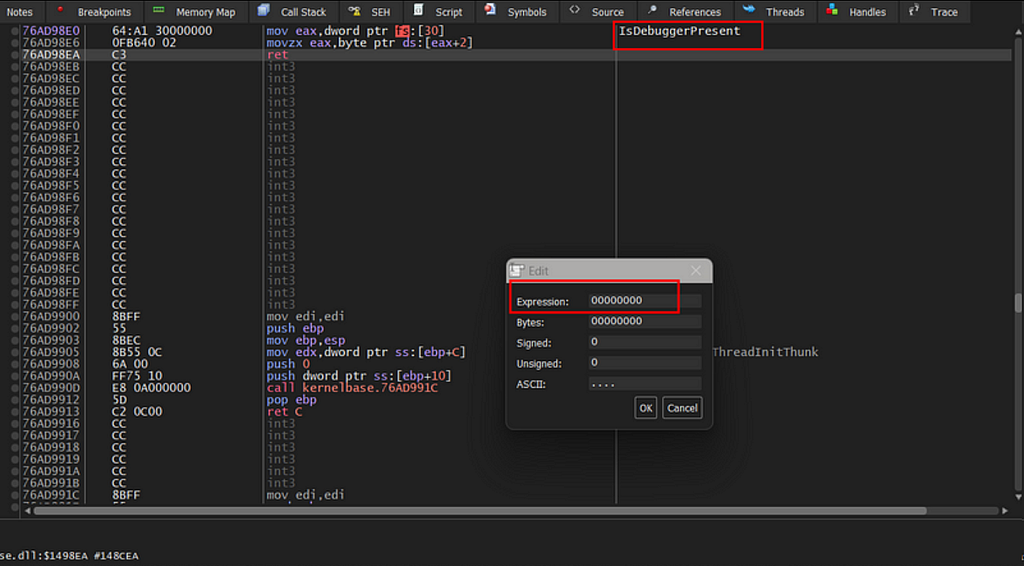Toggle breakpoint at address 76AD991C

(14, 495)
